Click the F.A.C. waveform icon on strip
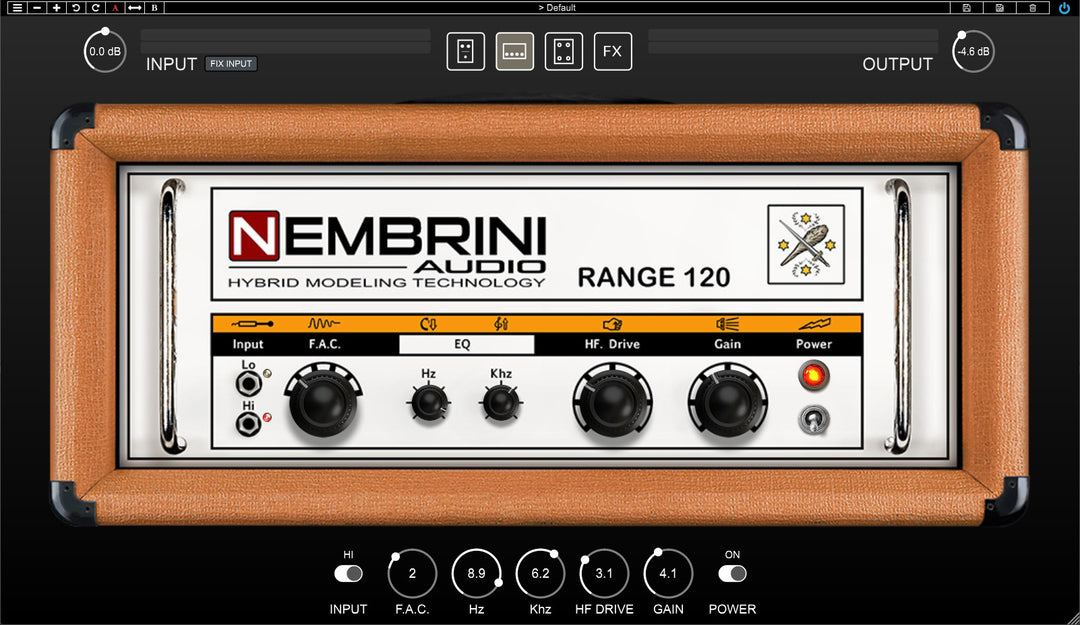The image size is (1080, 625). (324, 323)
